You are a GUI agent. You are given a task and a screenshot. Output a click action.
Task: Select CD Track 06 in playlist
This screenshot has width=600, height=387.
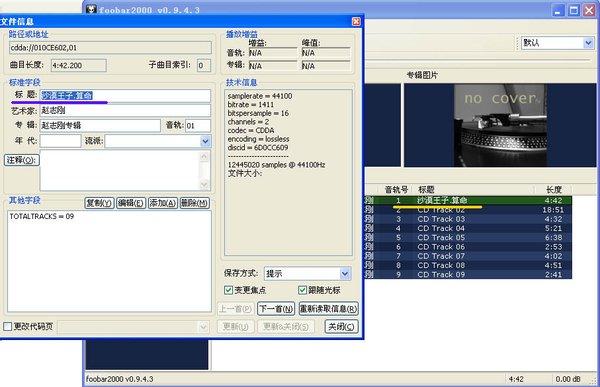[x=468, y=247]
